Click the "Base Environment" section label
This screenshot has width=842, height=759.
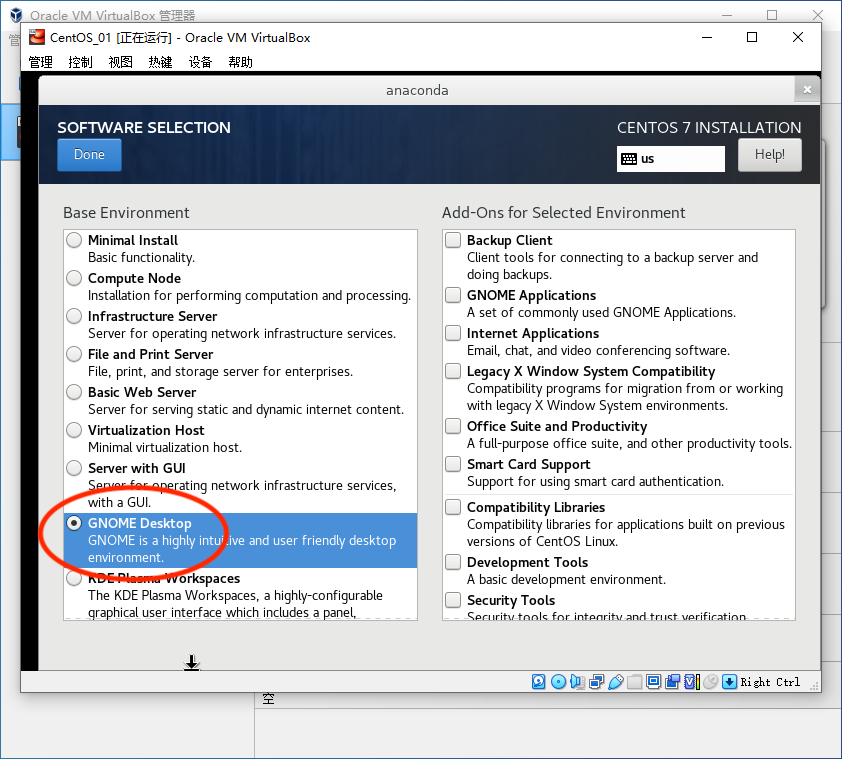tap(126, 213)
